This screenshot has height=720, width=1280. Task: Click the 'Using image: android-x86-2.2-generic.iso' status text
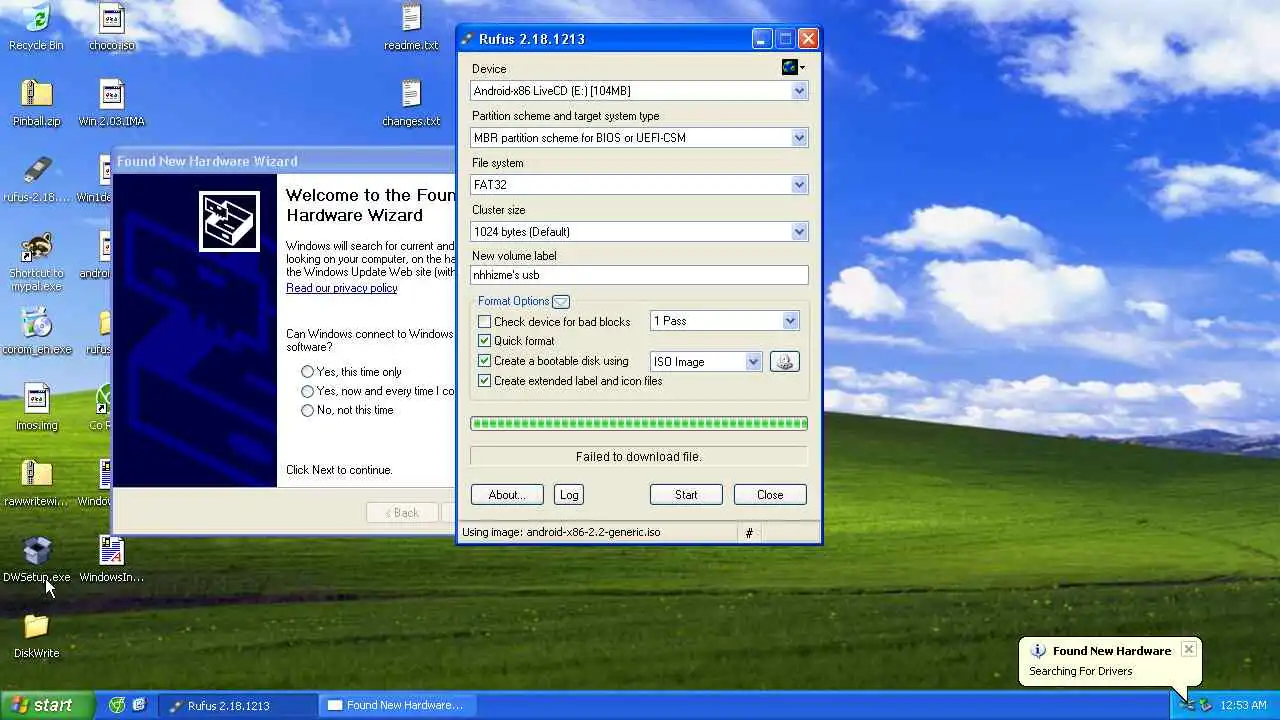click(x=561, y=532)
